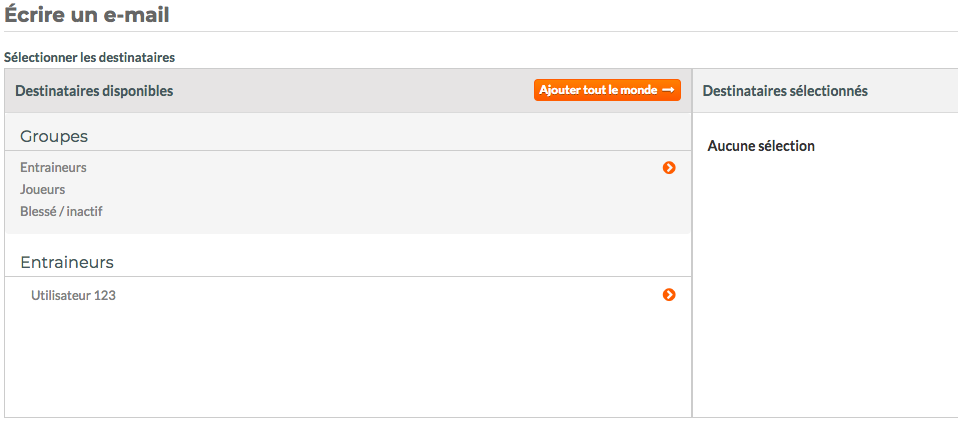This screenshot has height=444, width=958.
Task: Click the Groupes section heading
Action: pyautogui.click(x=54, y=137)
